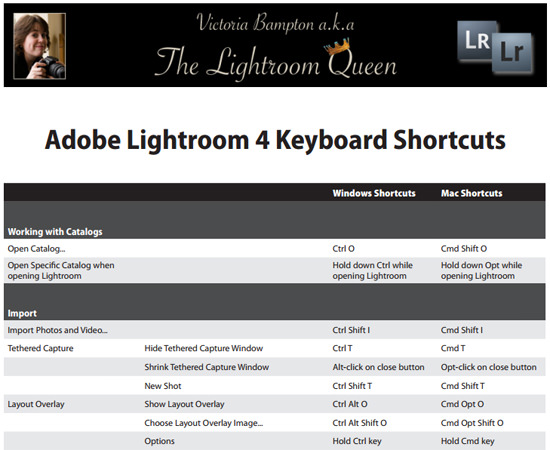Click the lighter Lr Lightroom logo icon
The width and height of the screenshot is (550, 450).
[513, 53]
